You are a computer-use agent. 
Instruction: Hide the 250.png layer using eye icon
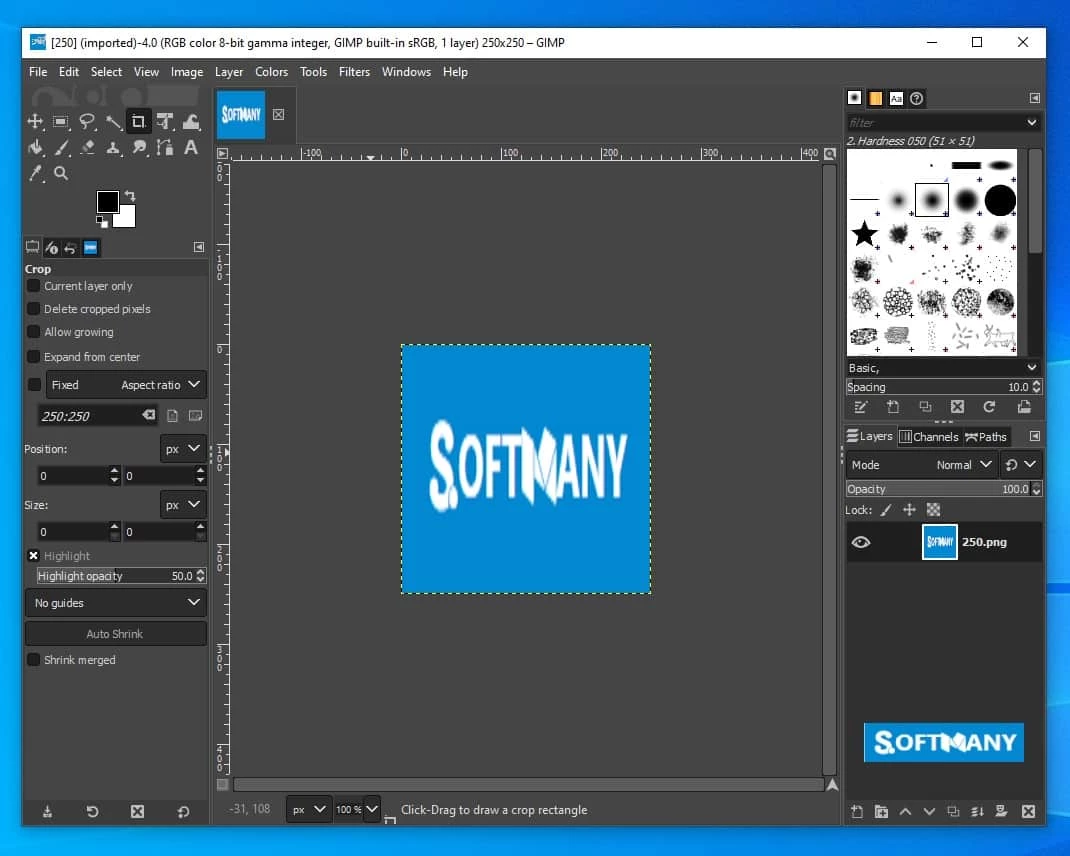860,542
